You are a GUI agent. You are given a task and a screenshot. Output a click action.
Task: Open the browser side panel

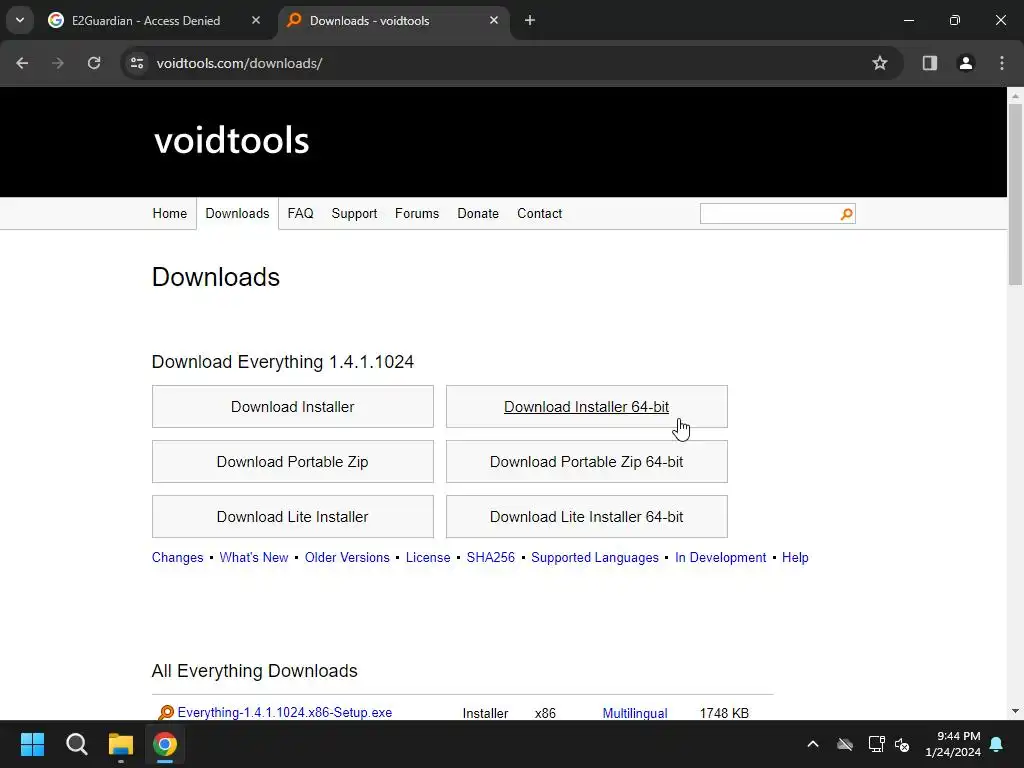929,63
